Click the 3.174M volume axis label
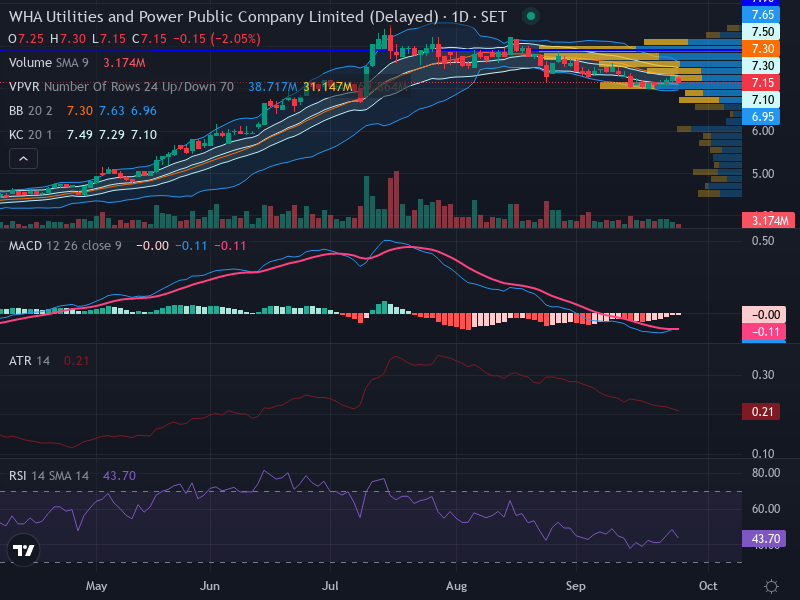800x600 pixels. (x=768, y=220)
